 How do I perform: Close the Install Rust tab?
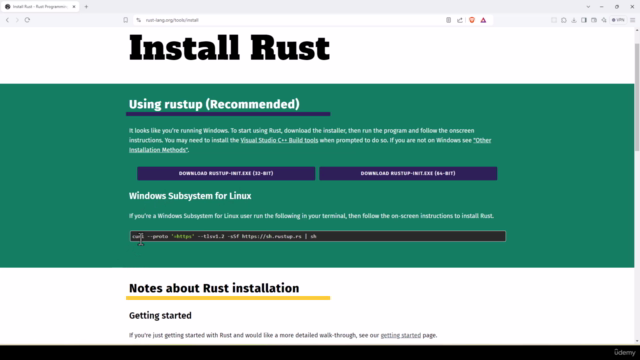[74, 7]
